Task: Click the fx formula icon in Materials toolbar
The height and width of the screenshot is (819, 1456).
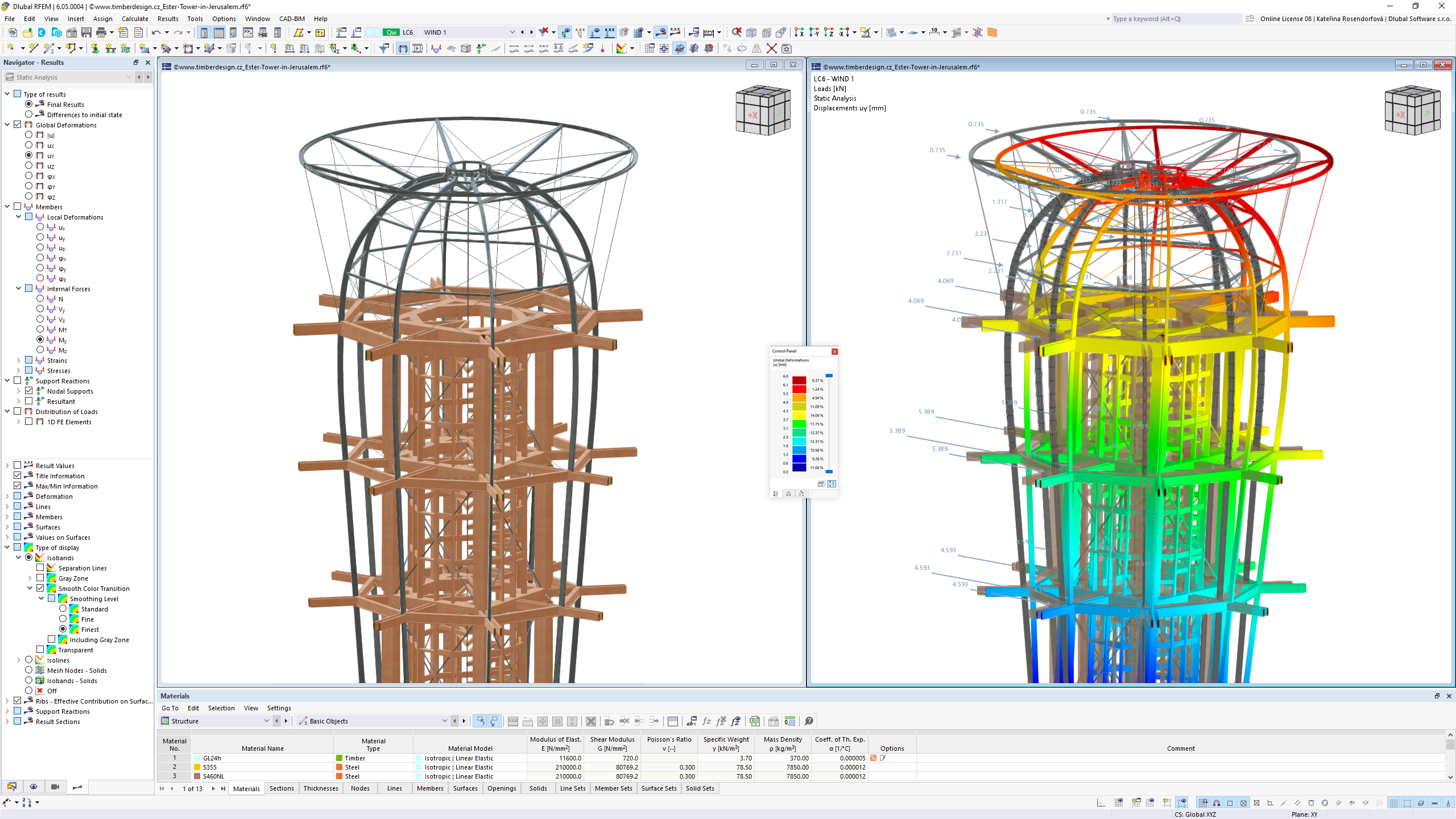Action: [x=706, y=721]
